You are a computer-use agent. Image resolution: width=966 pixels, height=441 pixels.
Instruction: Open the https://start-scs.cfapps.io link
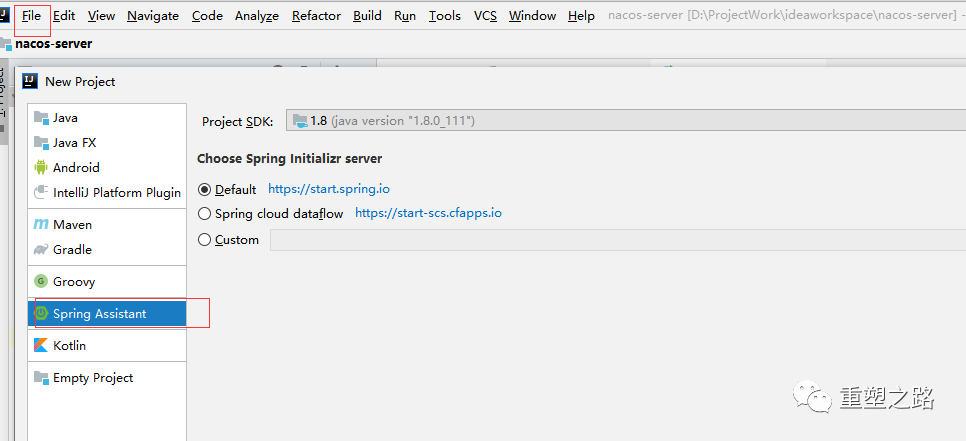[x=428, y=214]
